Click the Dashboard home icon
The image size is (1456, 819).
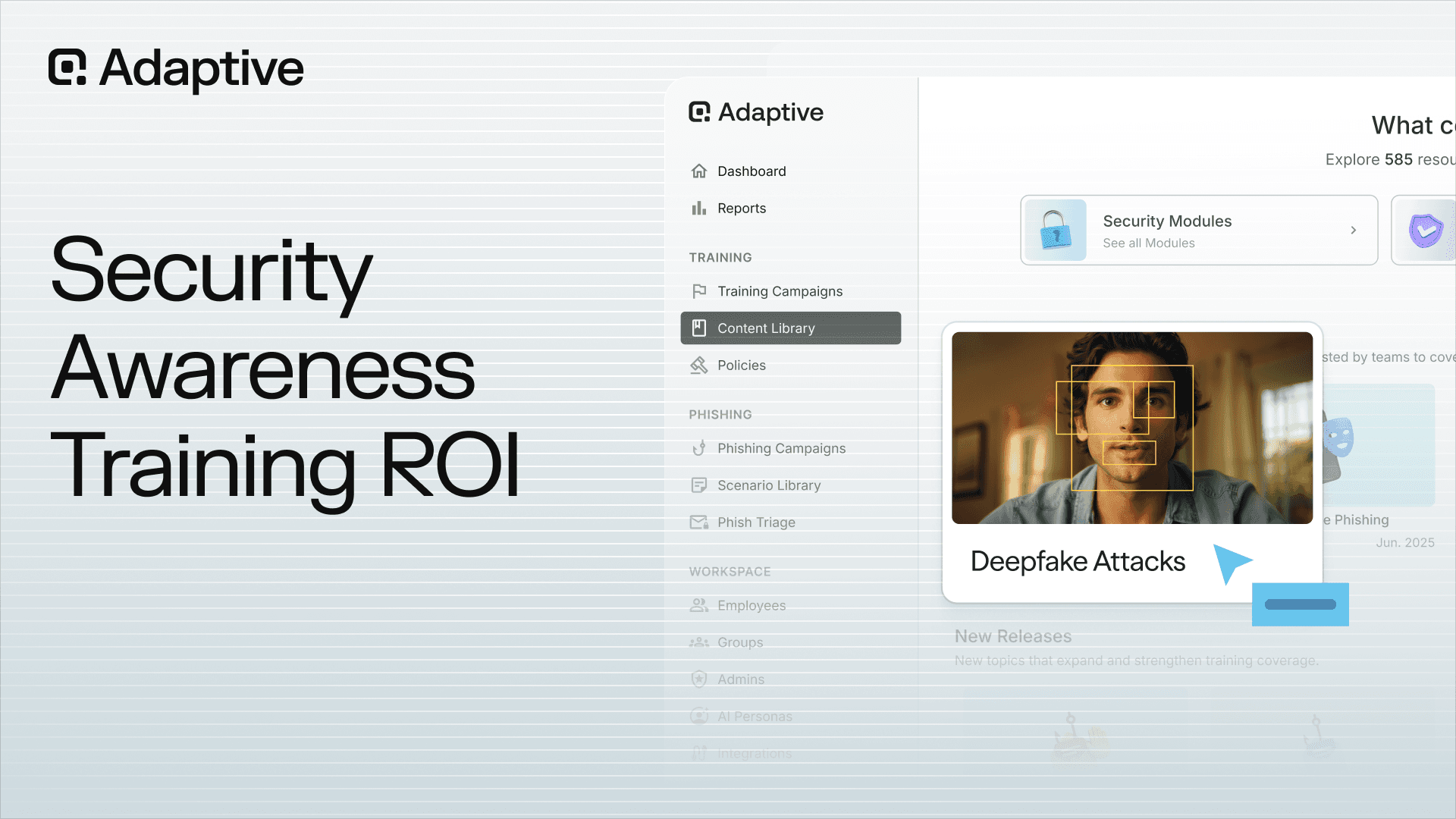coord(699,171)
